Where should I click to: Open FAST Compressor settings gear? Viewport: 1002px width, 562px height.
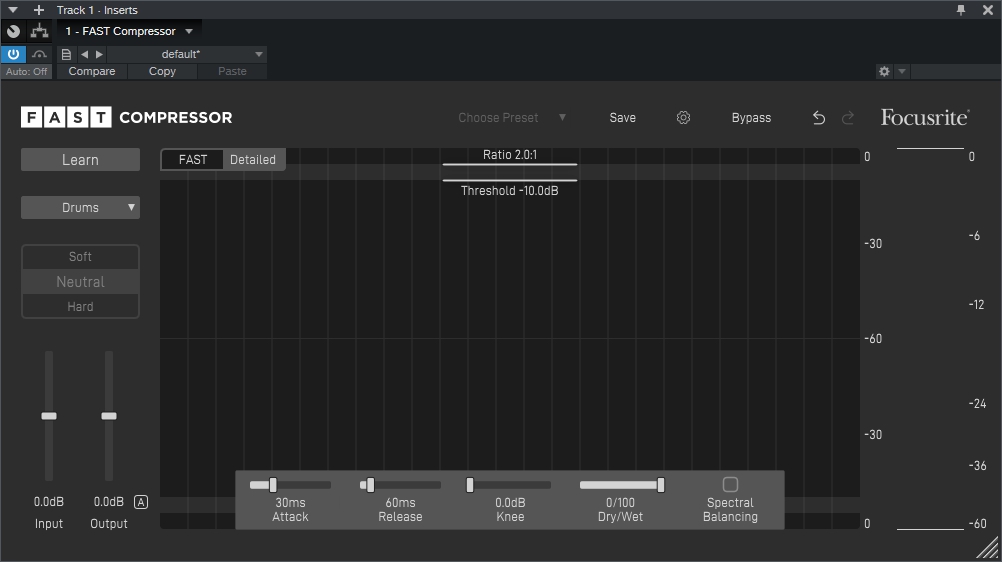(683, 118)
